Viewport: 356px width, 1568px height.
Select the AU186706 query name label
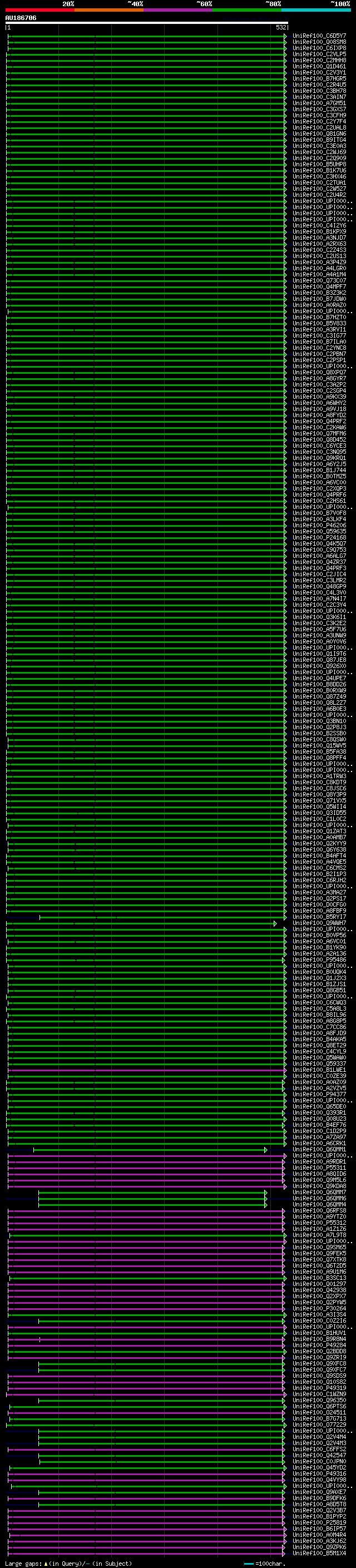point(21,18)
